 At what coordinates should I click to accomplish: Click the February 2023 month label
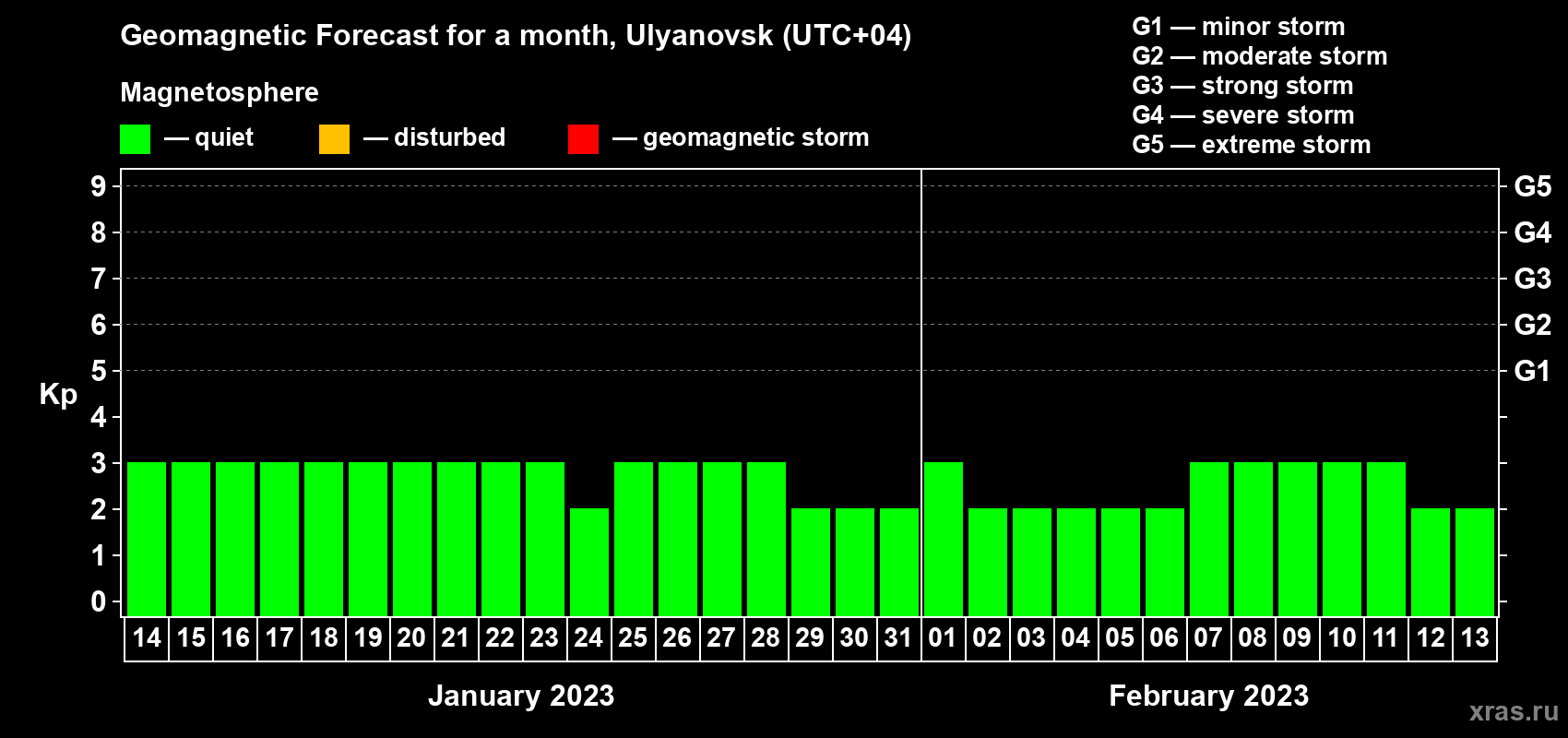[1208, 696]
